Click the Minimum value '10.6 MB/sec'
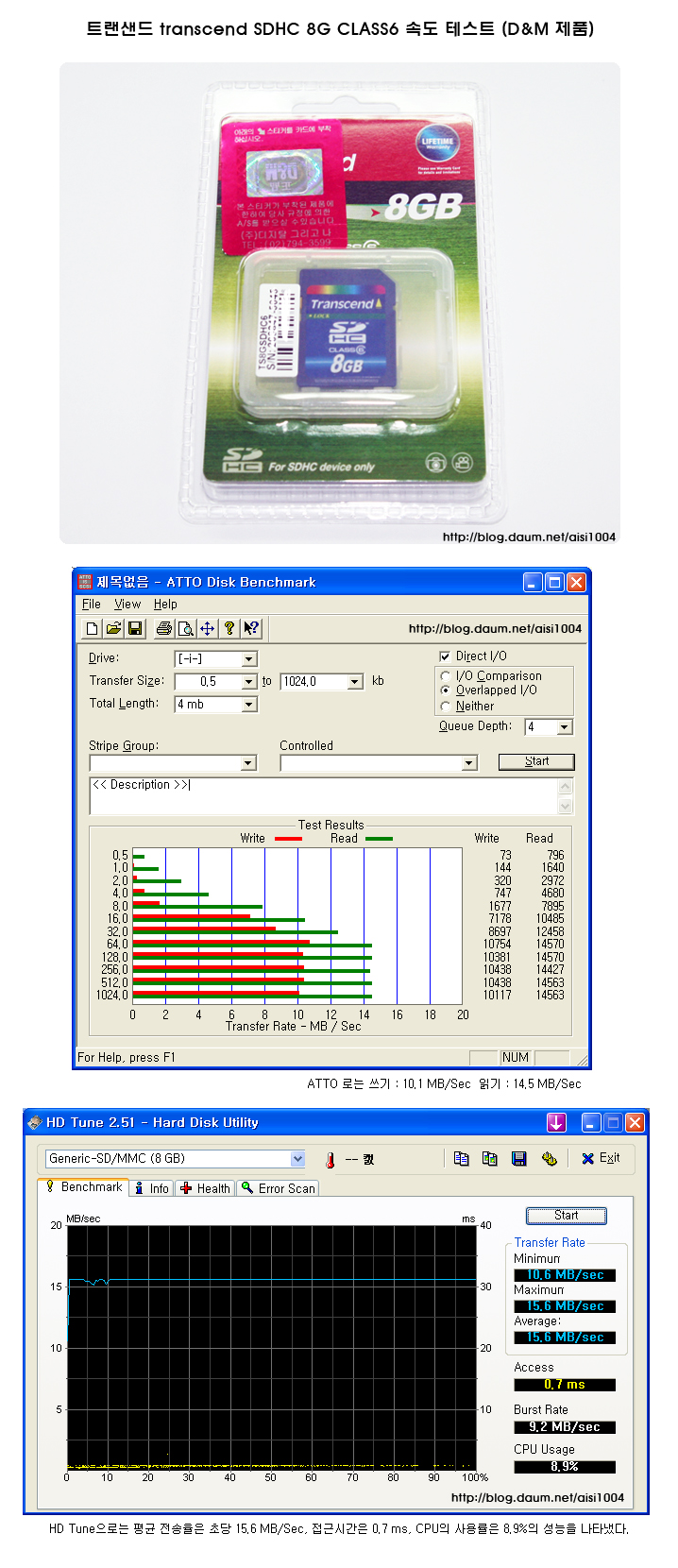Screen dimensions: 678x1568 tap(565, 1275)
